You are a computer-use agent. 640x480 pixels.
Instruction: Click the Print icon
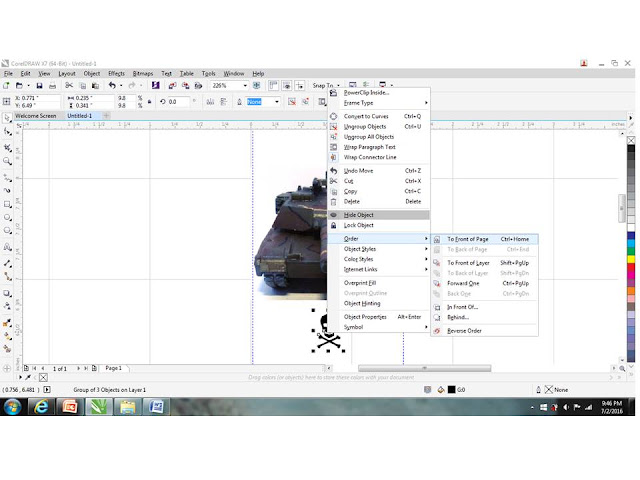[52, 85]
